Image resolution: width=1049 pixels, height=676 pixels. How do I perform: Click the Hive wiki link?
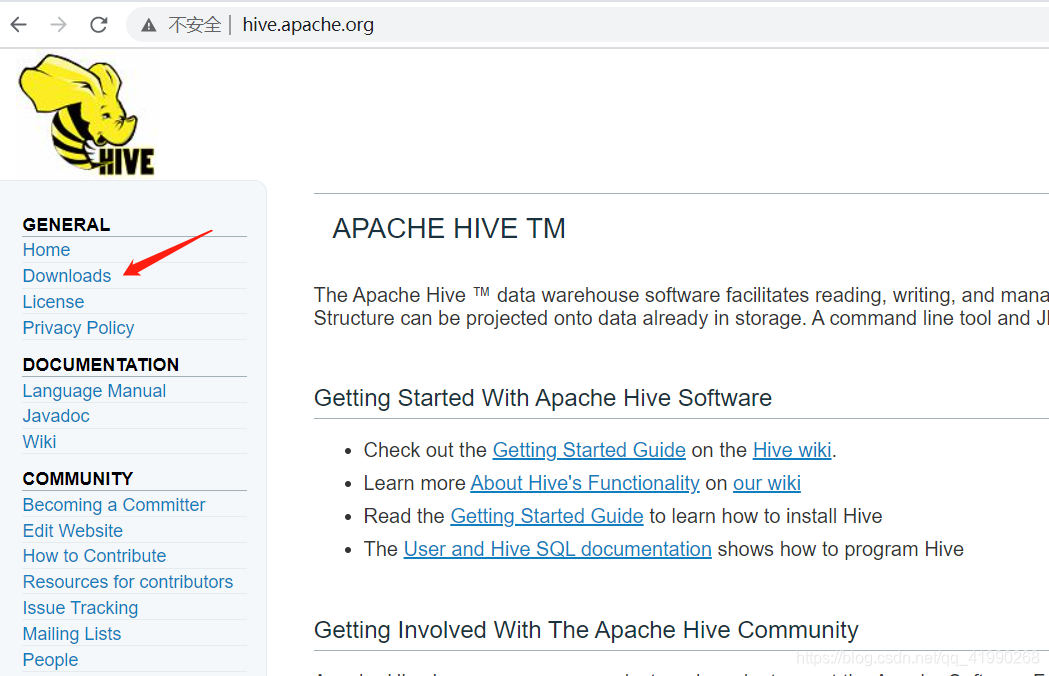[x=792, y=450]
